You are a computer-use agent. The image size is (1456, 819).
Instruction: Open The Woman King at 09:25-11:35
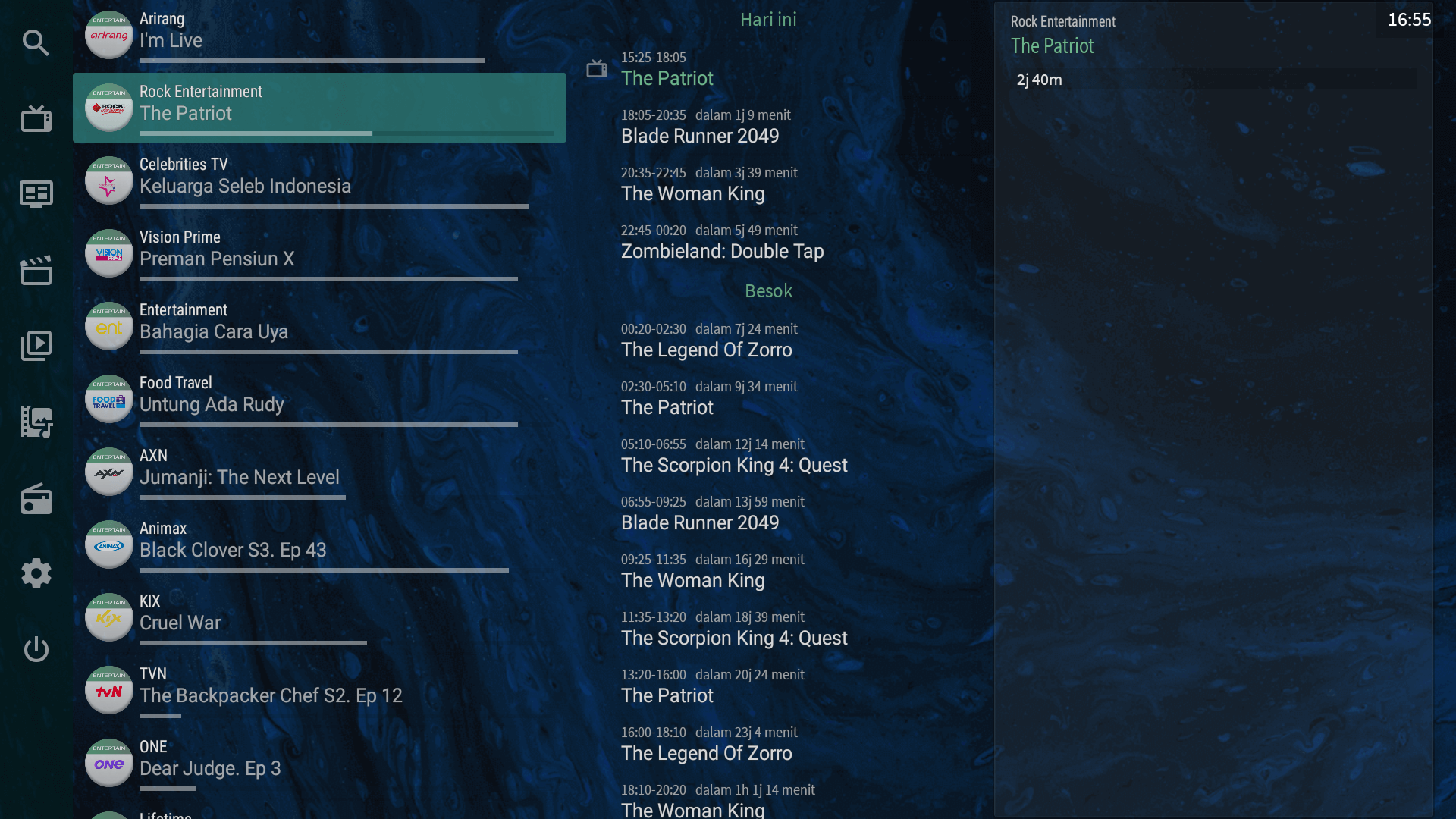pos(768,570)
